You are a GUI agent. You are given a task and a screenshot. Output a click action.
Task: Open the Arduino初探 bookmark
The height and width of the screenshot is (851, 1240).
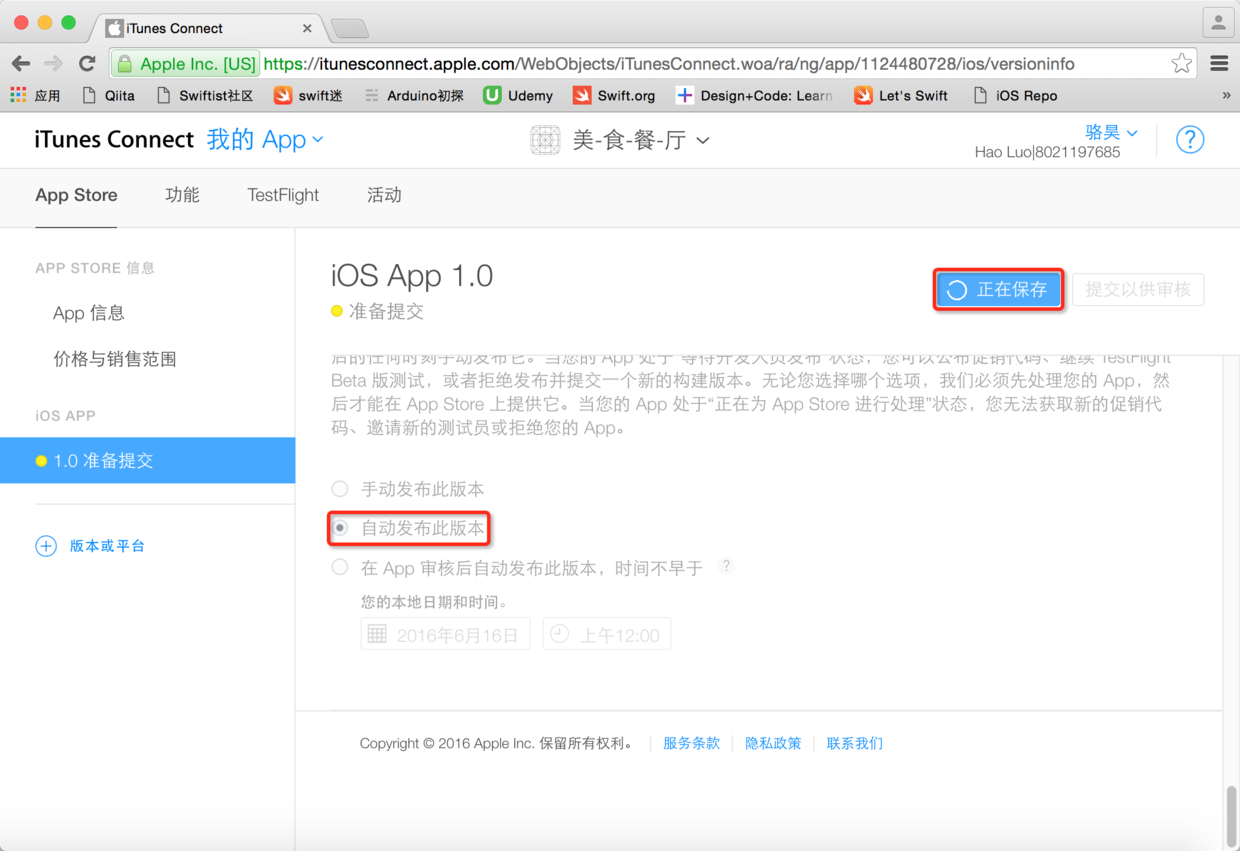[414, 95]
